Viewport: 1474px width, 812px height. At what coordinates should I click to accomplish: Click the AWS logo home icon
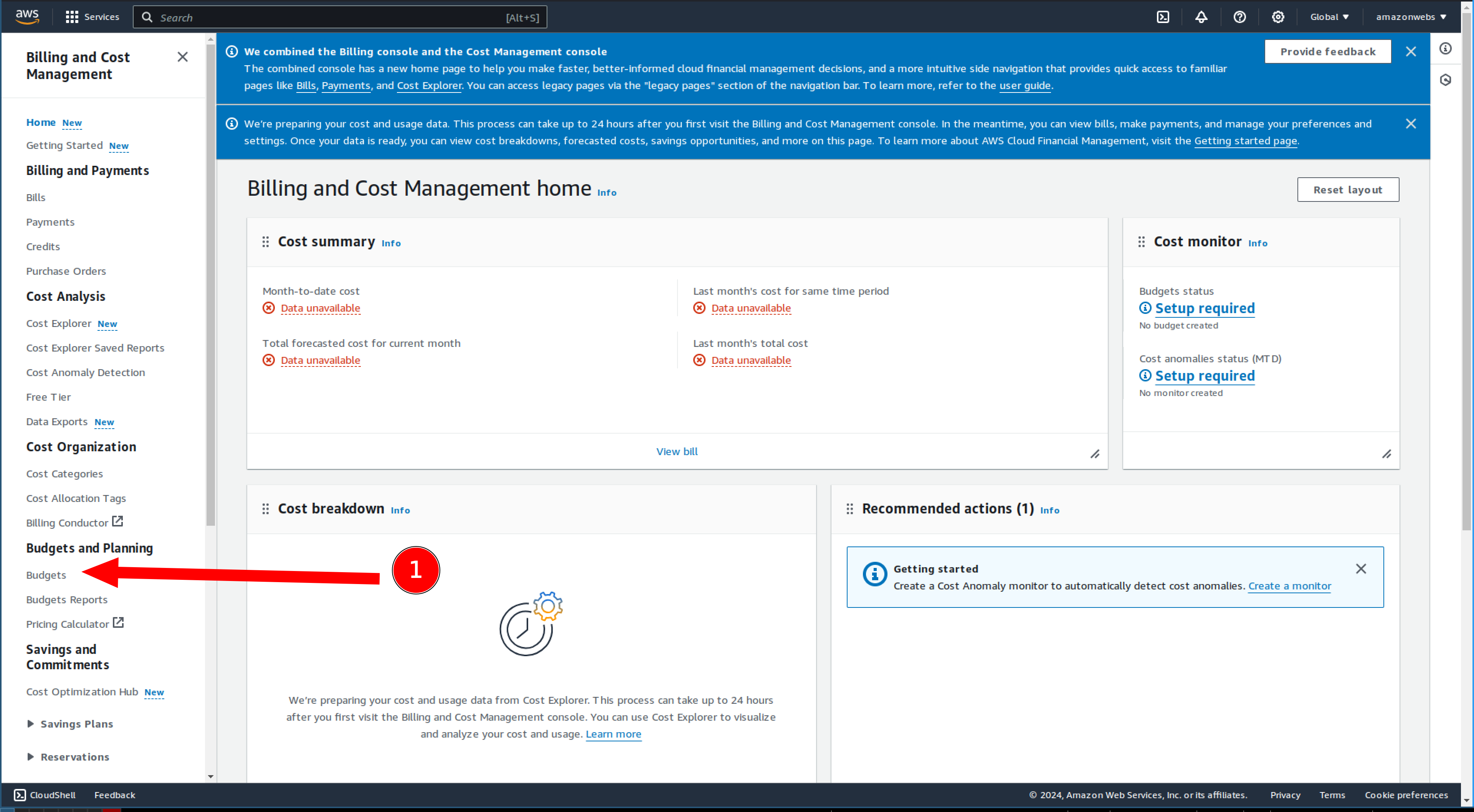27,17
